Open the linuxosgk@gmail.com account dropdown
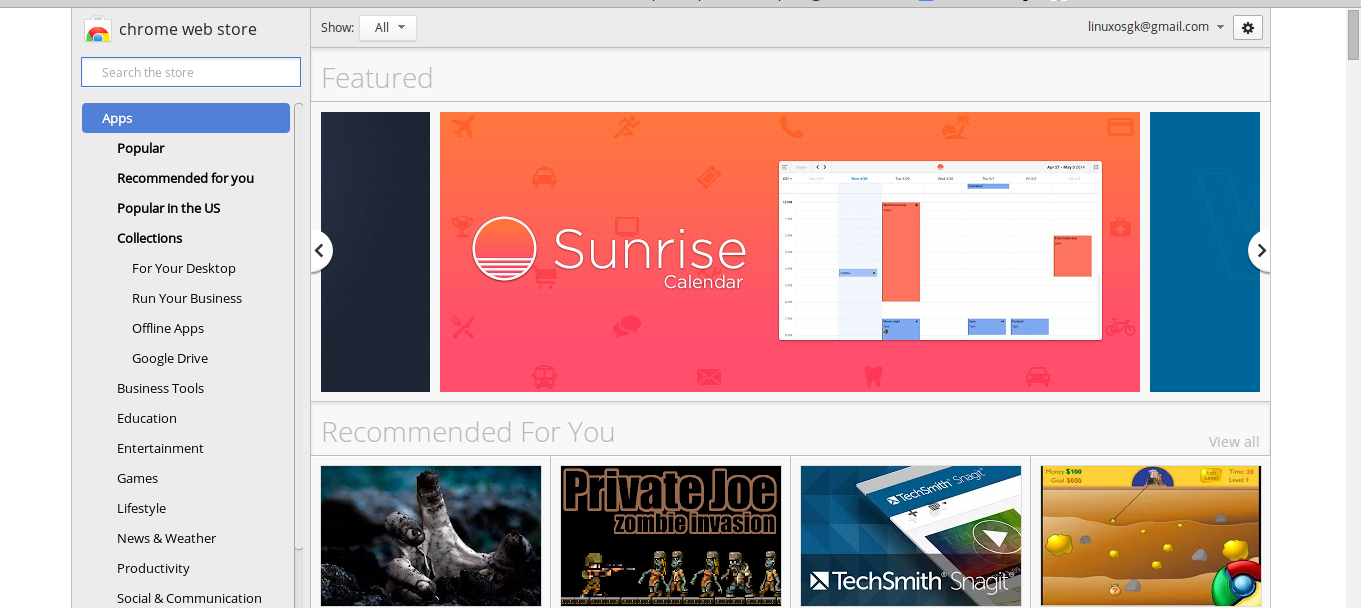 [1156, 27]
